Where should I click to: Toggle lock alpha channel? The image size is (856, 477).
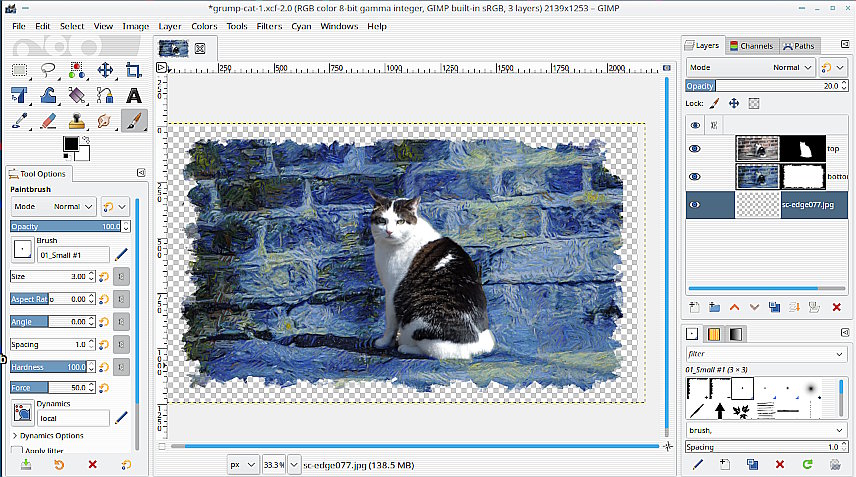coord(754,103)
